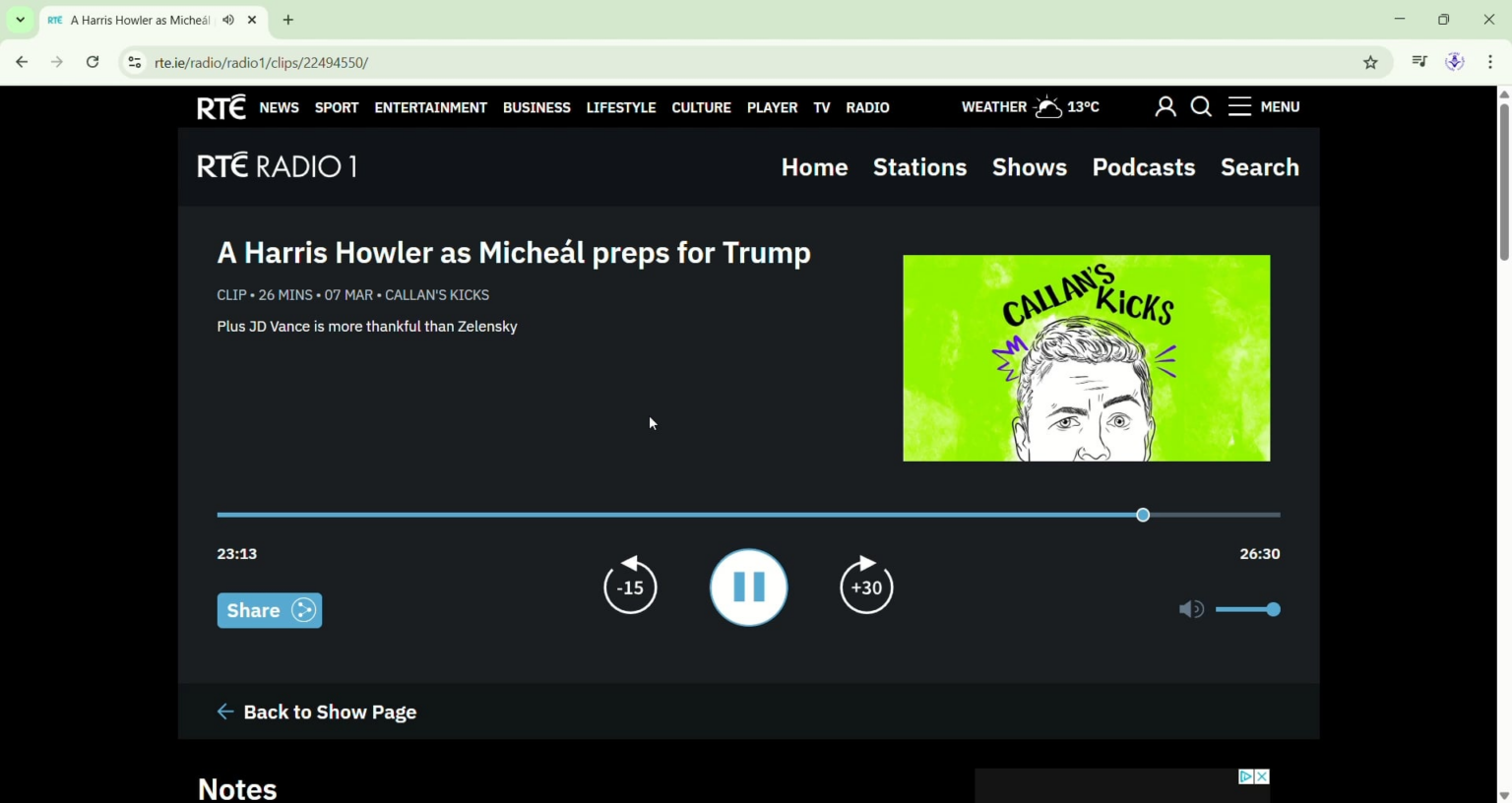Screen dimensions: 1512x803
Task: Open a new browser tab
Action: (x=288, y=20)
